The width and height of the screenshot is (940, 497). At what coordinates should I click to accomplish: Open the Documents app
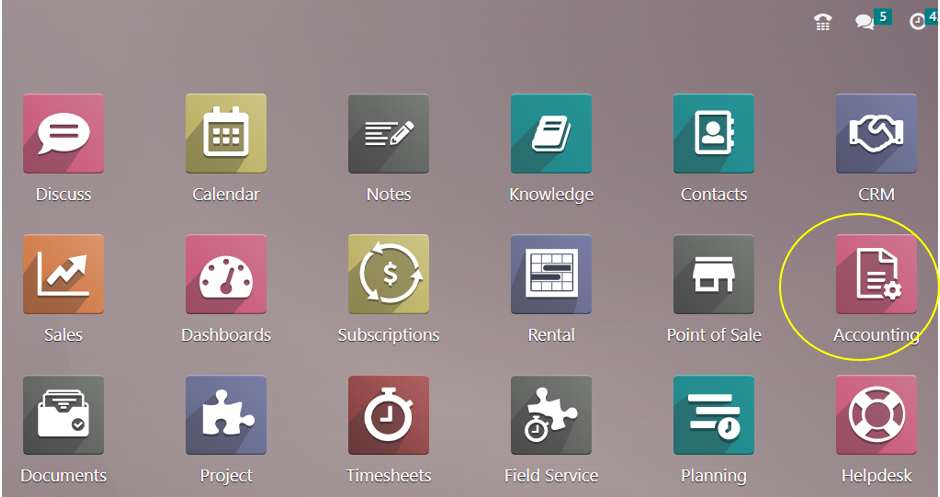coord(63,416)
